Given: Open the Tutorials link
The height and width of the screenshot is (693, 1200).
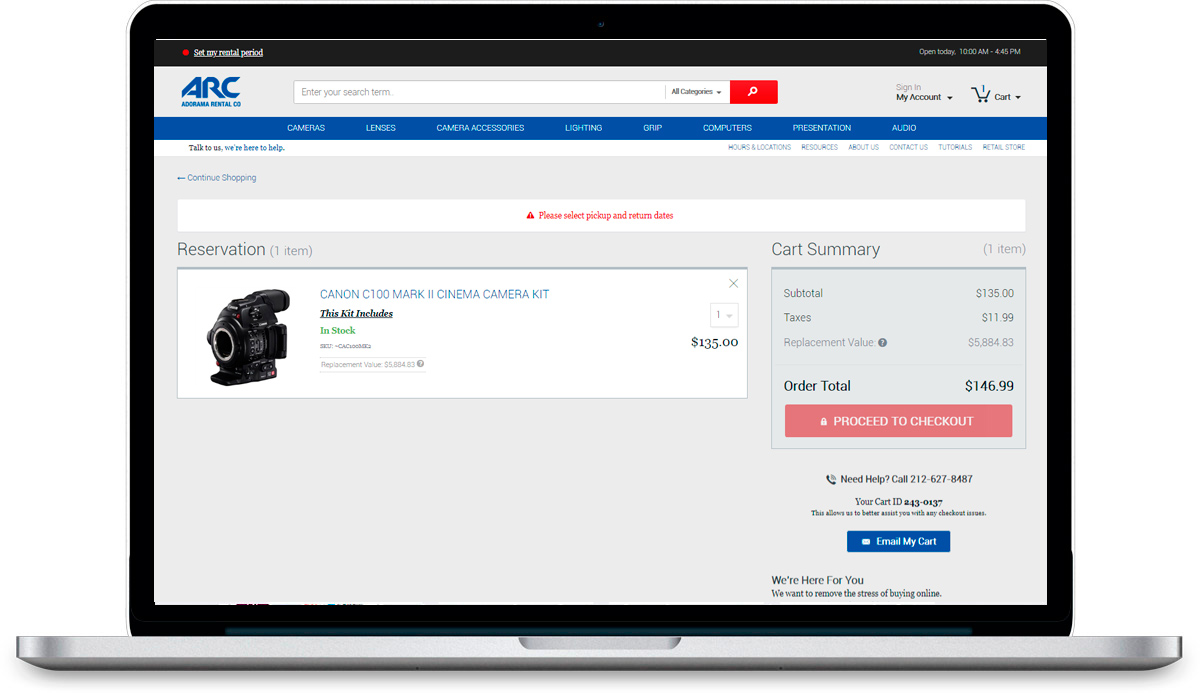Looking at the screenshot, I should click(x=955, y=147).
